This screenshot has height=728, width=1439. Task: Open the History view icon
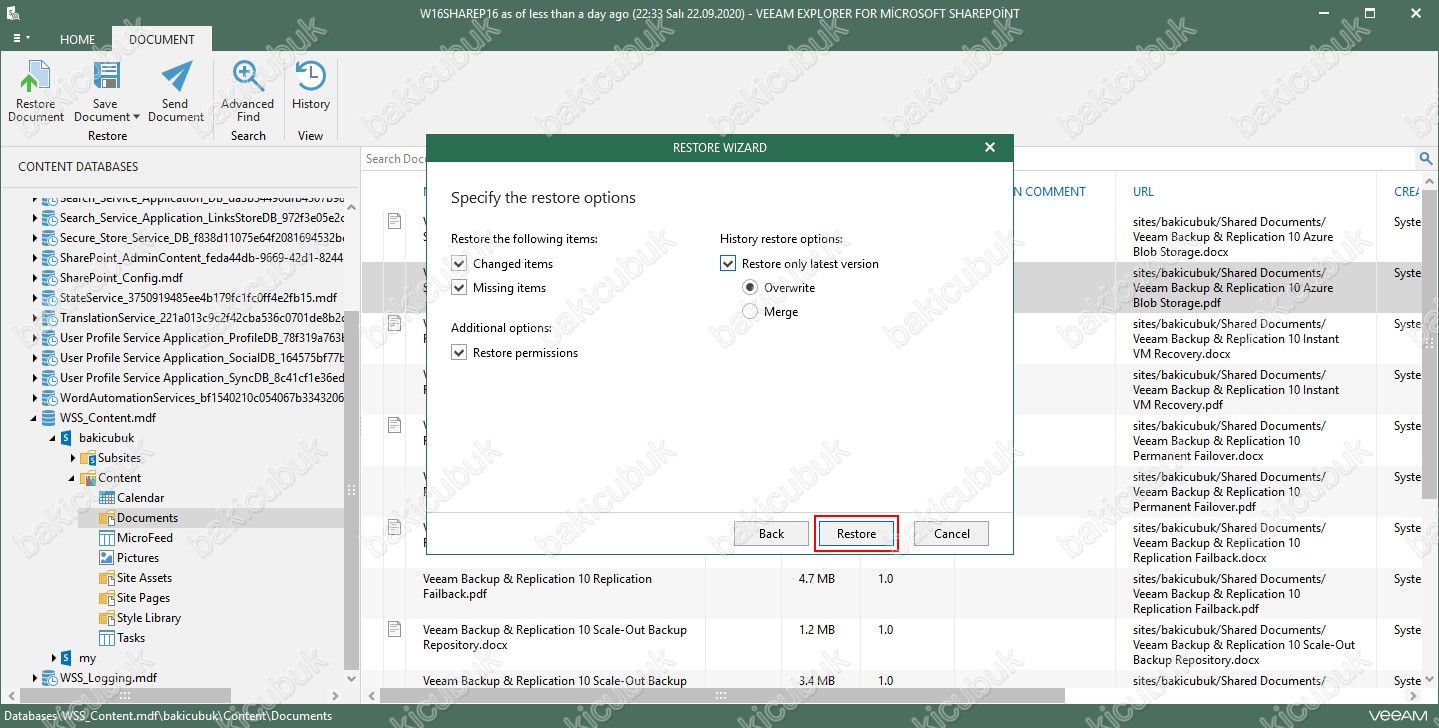pyautogui.click(x=311, y=78)
